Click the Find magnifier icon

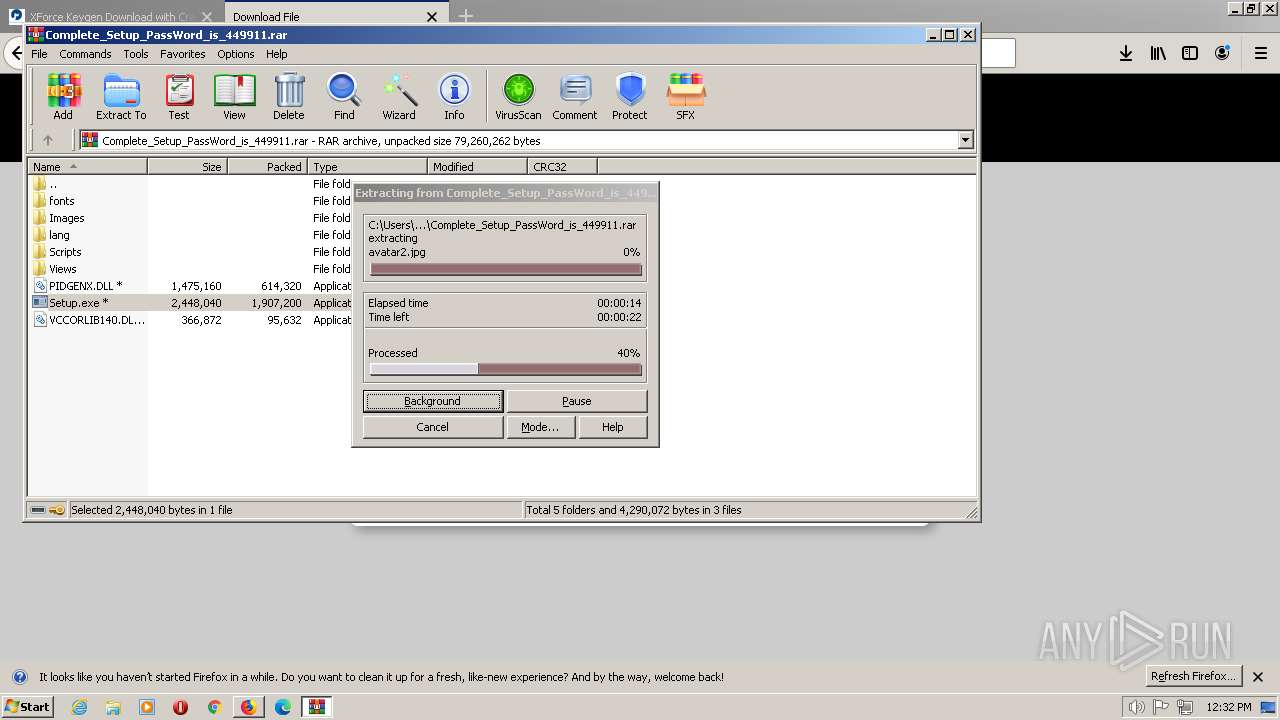coord(344,97)
